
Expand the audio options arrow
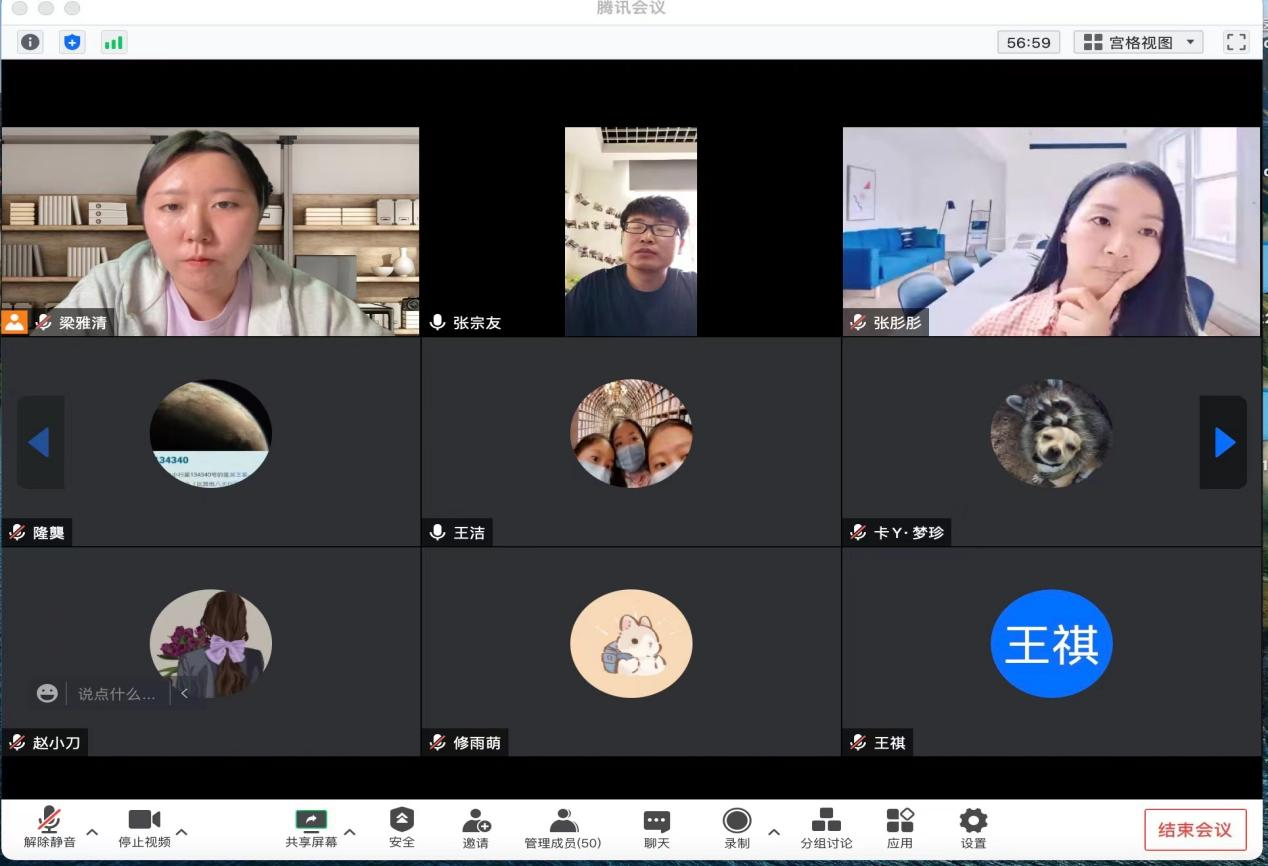pyautogui.click(x=92, y=832)
